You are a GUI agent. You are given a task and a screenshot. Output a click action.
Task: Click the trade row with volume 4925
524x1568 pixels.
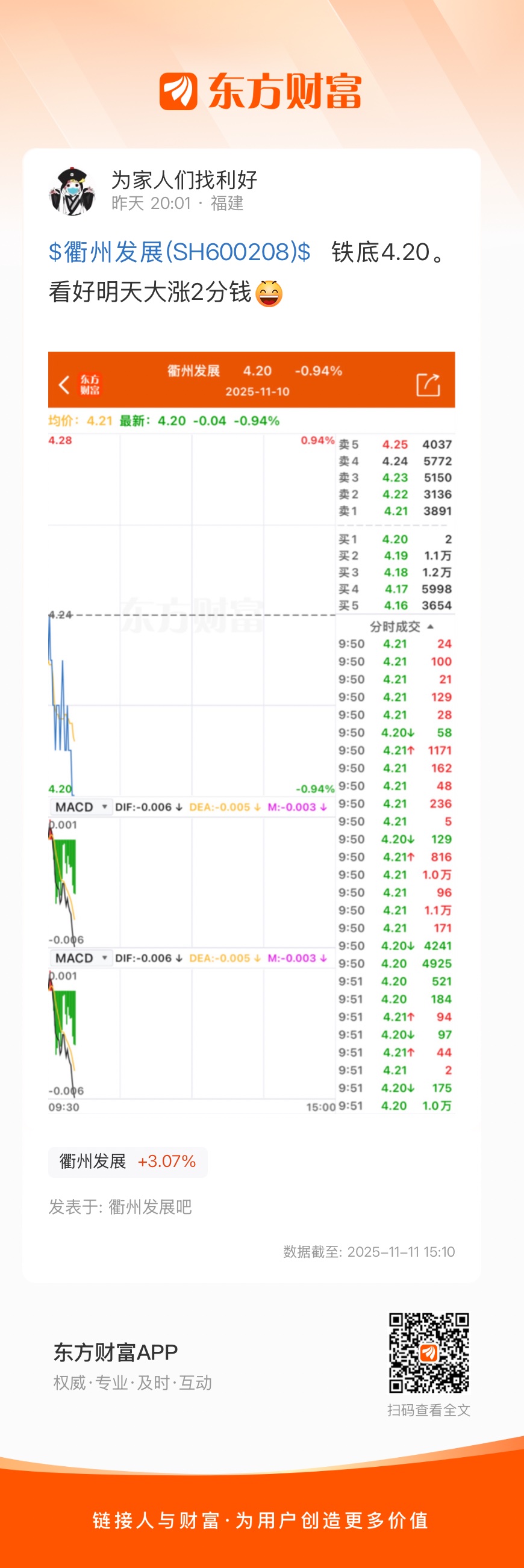pos(395,963)
